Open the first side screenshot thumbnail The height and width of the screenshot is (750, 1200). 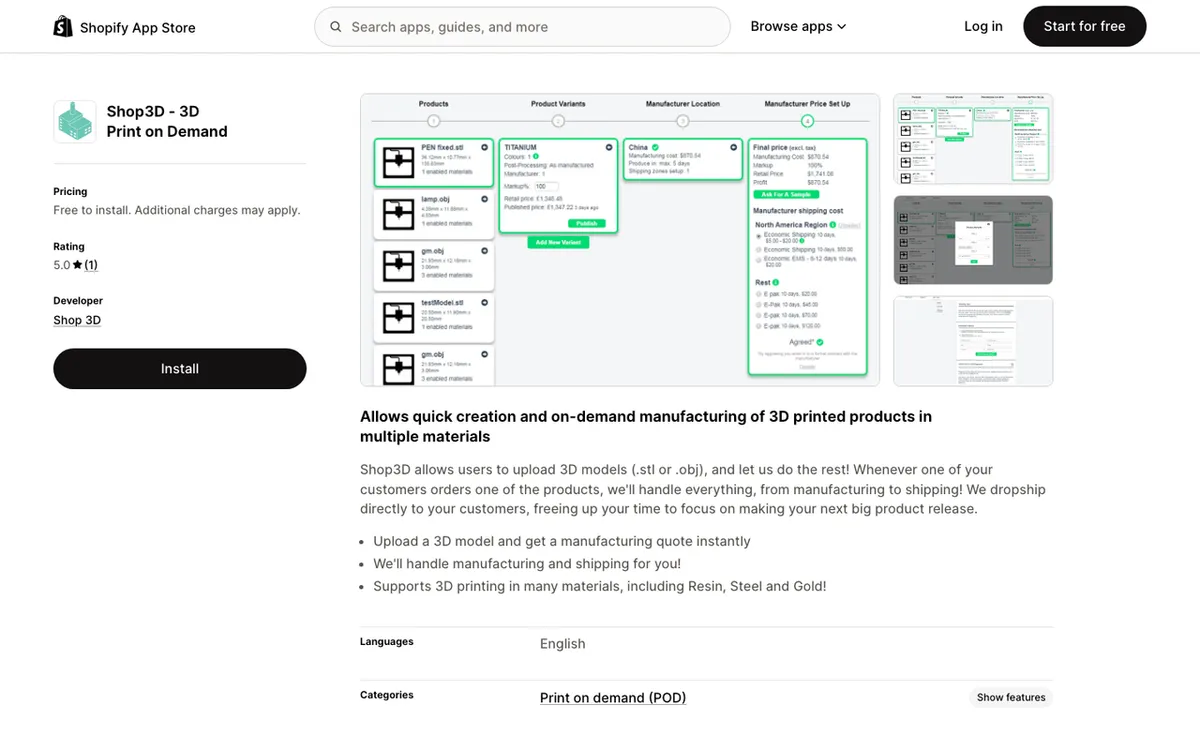[x=973, y=139]
